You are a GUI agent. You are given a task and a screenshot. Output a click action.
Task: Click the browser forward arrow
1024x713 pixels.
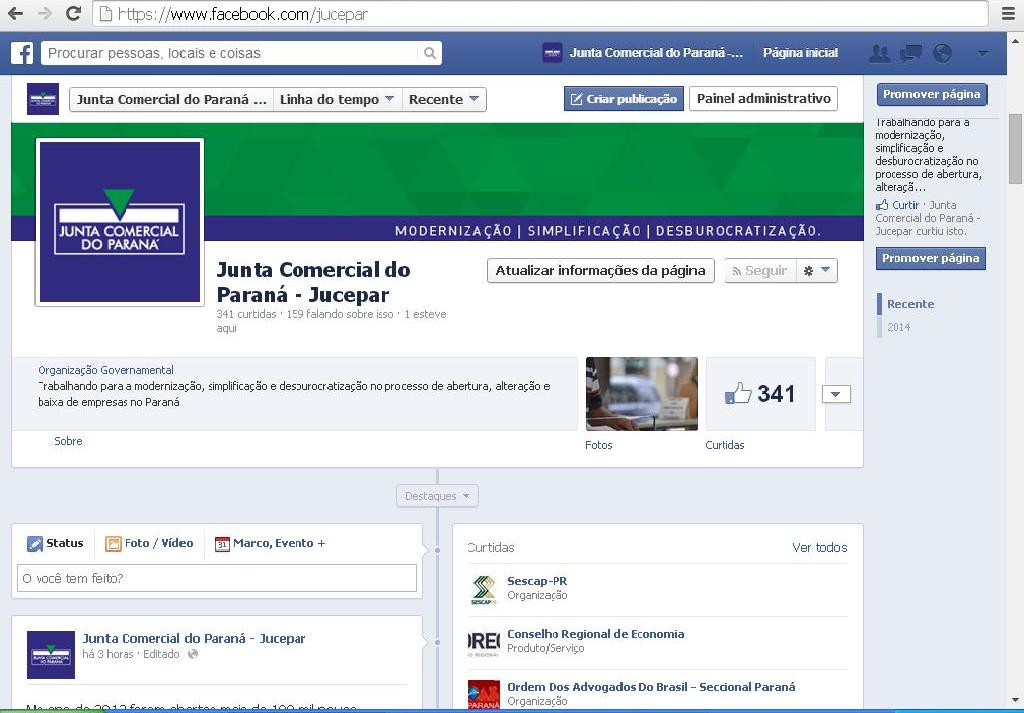coord(44,13)
